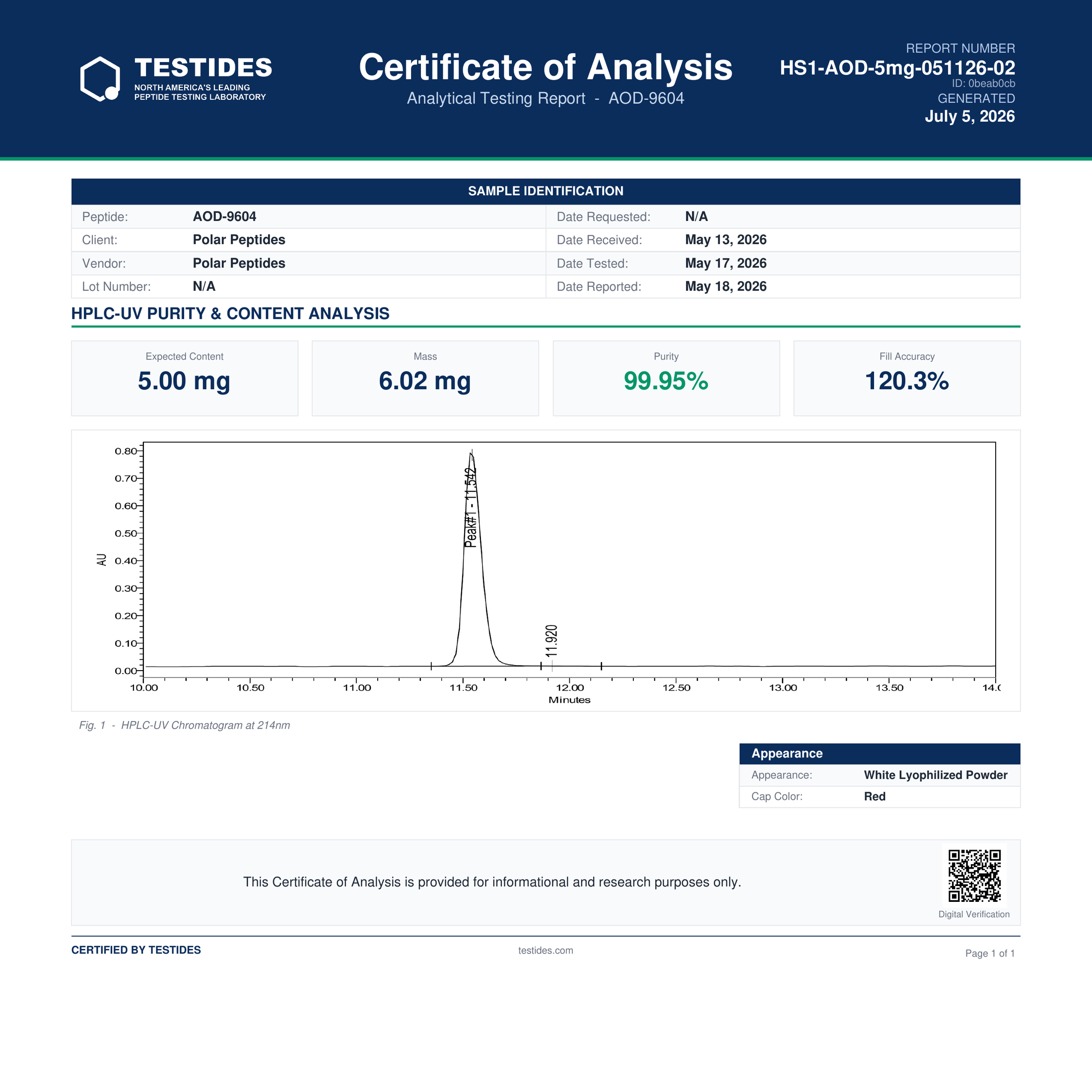
Task: Click the Analytical Testing Report subtitle
Action: point(546,98)
